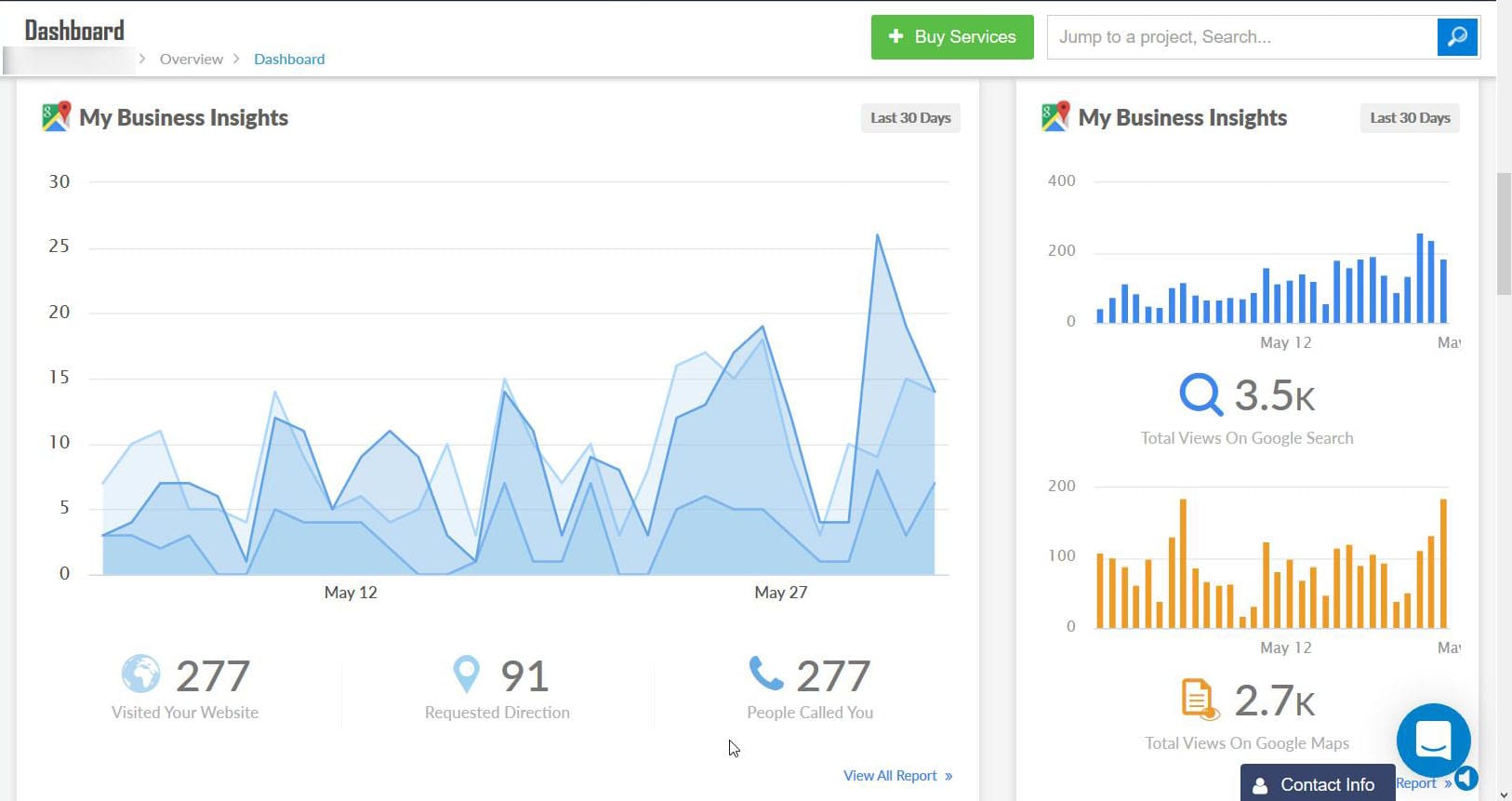Click the Google Search magnifier icon beside 3.5K
This screenshot has height=801, width=1512.
tap(1200, 394)
